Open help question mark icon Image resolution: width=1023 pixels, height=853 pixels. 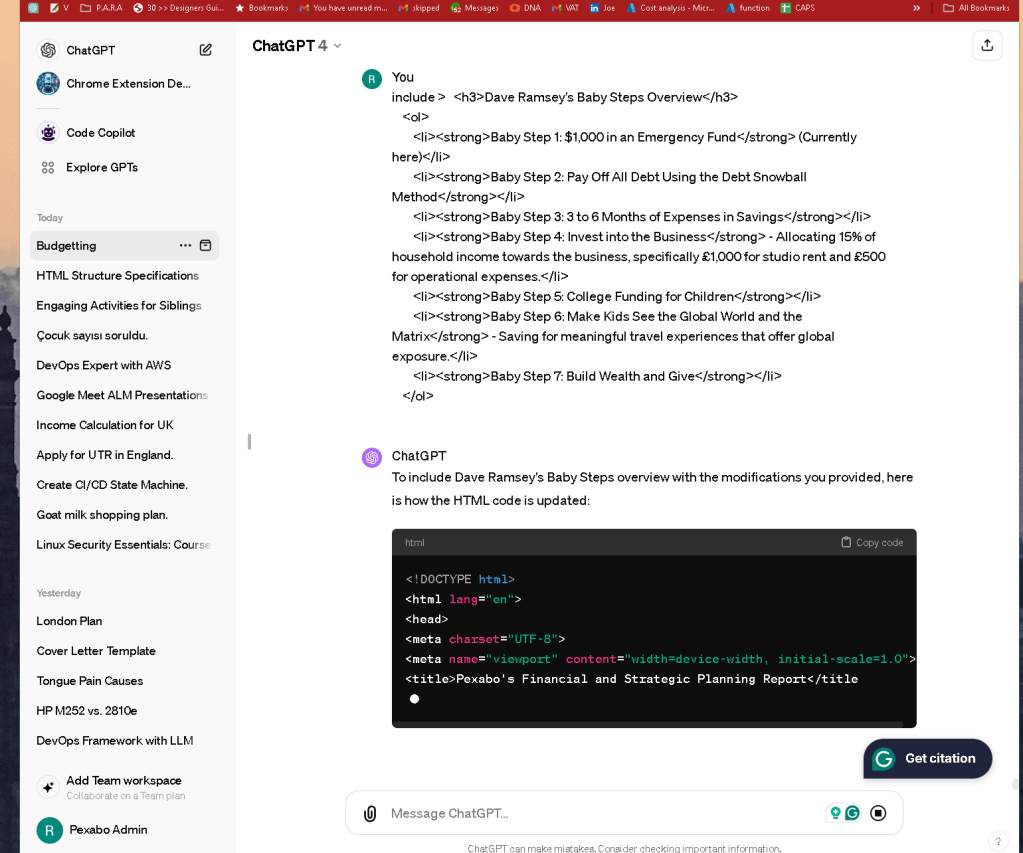point(997,841)
